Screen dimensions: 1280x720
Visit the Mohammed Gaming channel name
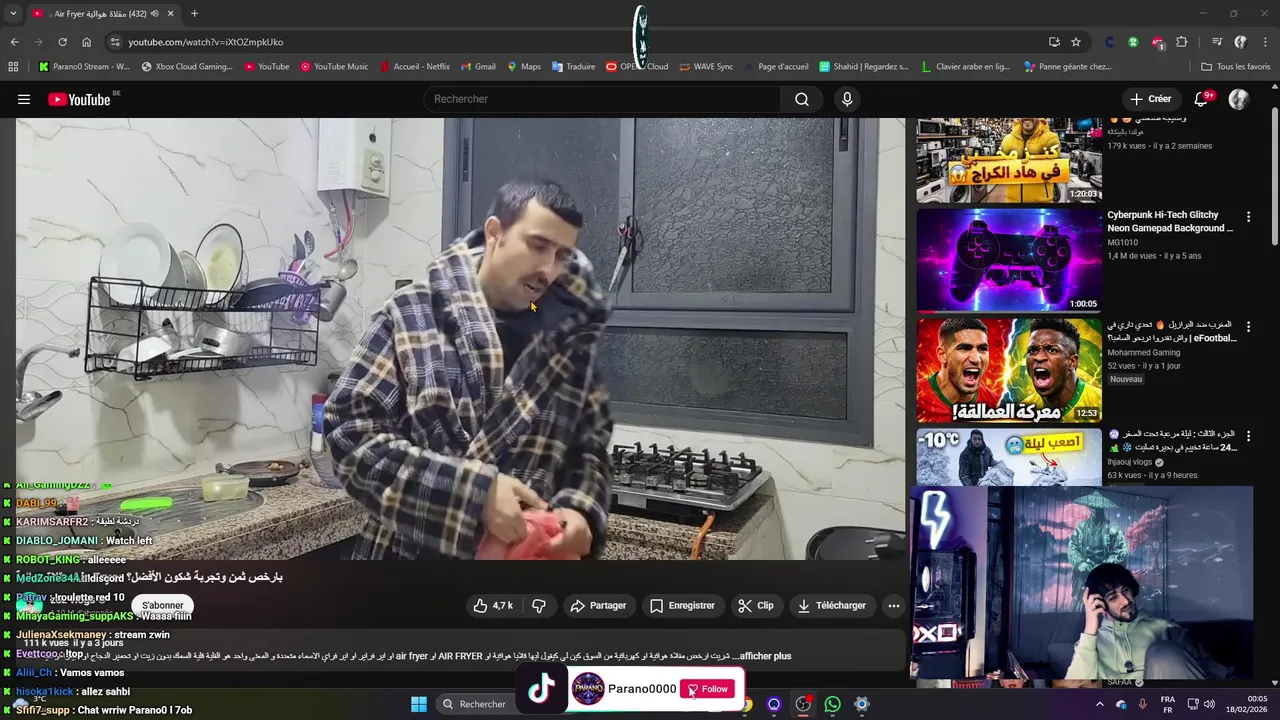click(x=1143, y=352)
